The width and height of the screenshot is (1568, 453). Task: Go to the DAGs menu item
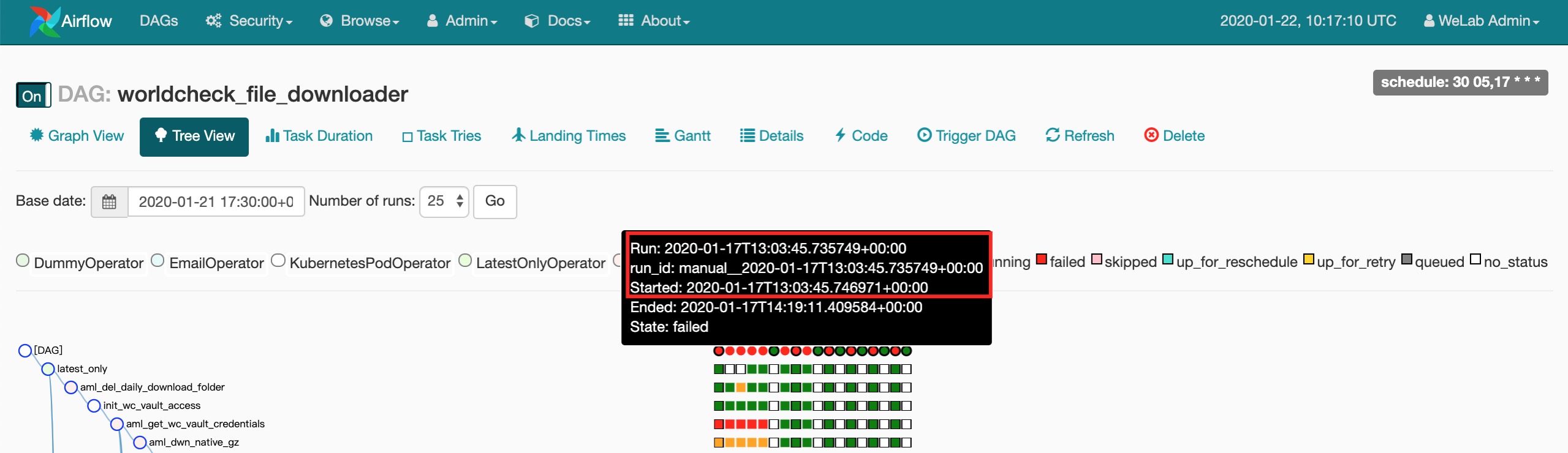[x=159, y=21]
